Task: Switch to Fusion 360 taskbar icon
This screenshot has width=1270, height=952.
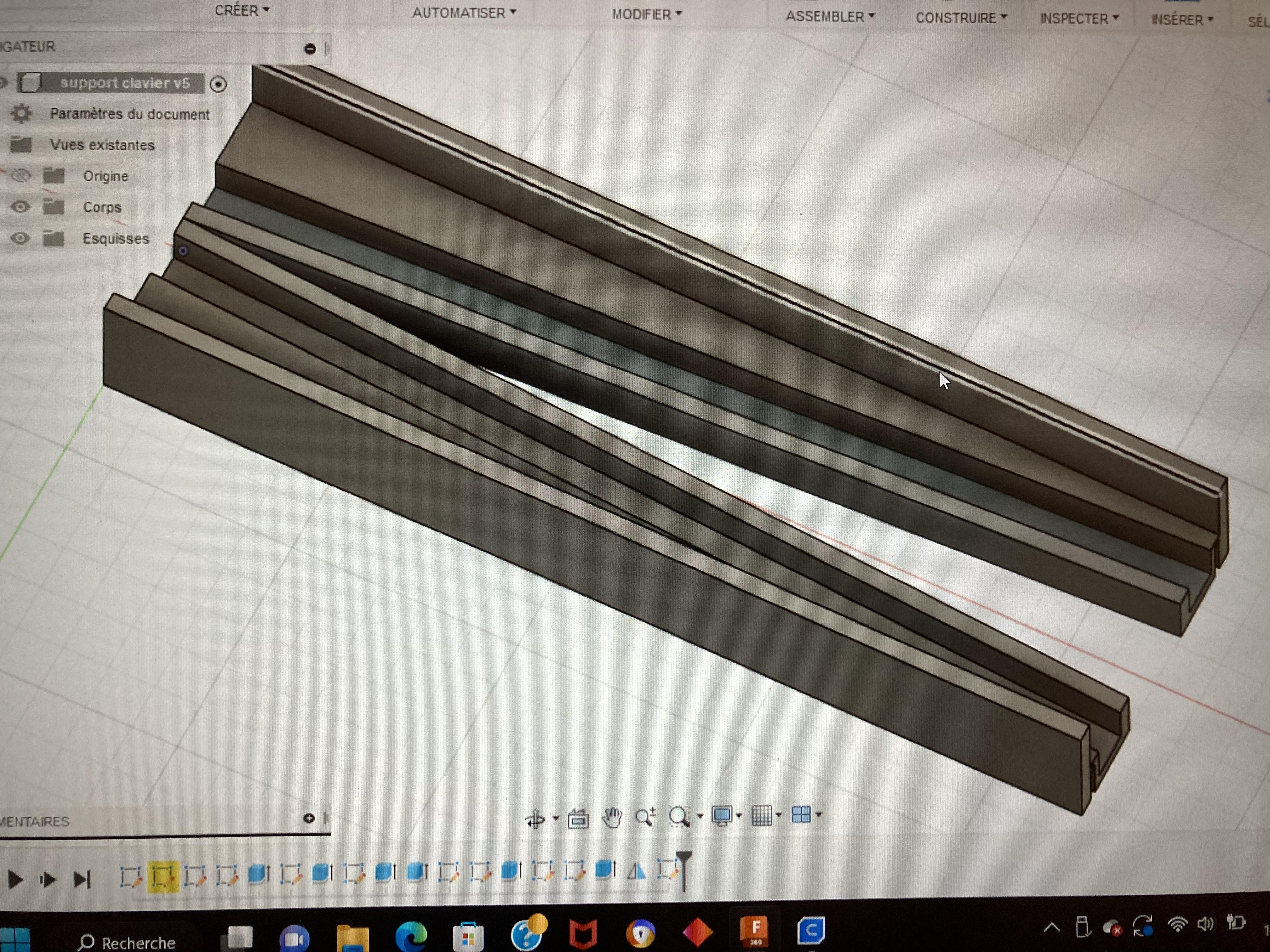Action: point(754,931)
